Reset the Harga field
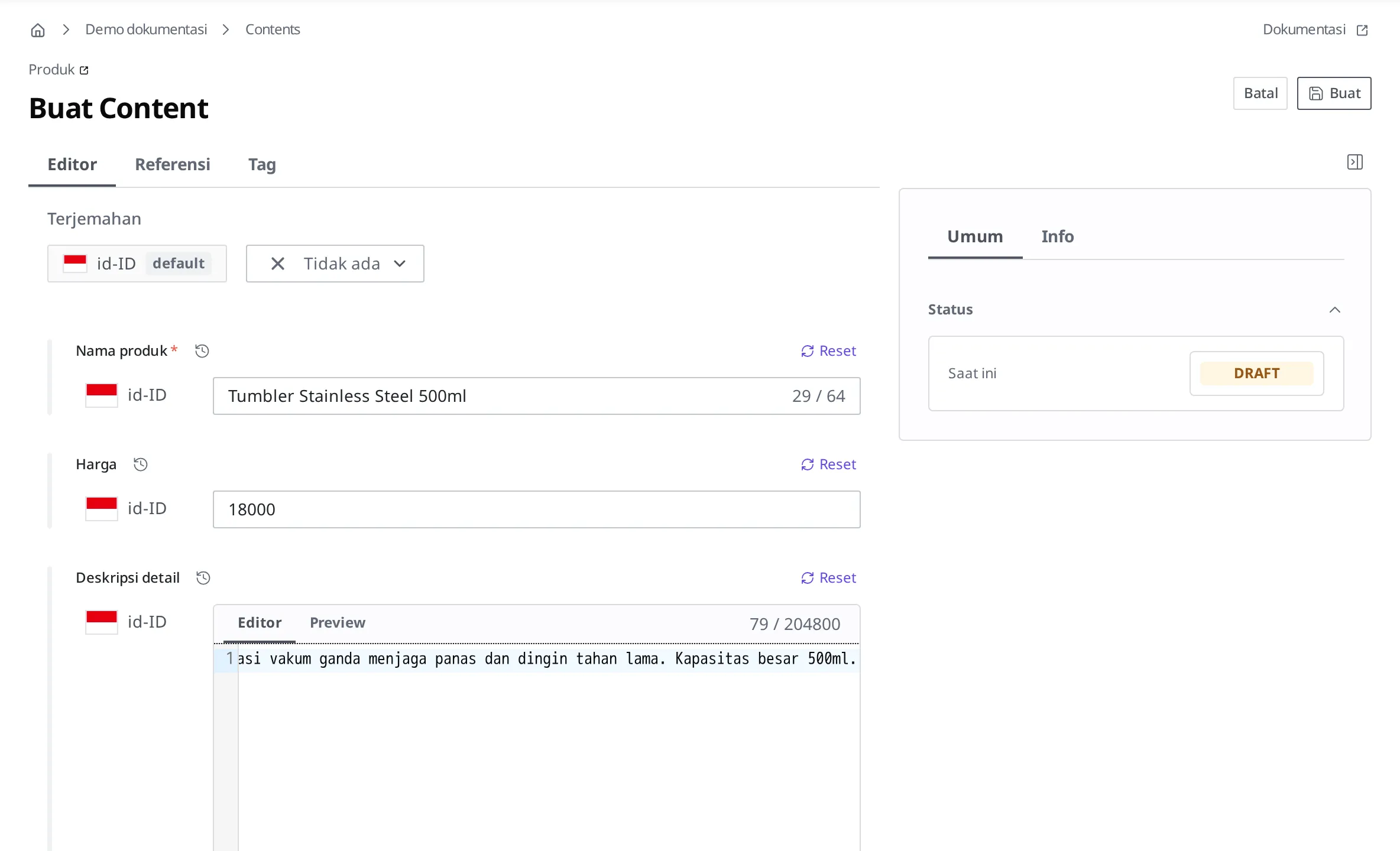The width and height of the screenshot is (1400, 851). pos(828,465)
